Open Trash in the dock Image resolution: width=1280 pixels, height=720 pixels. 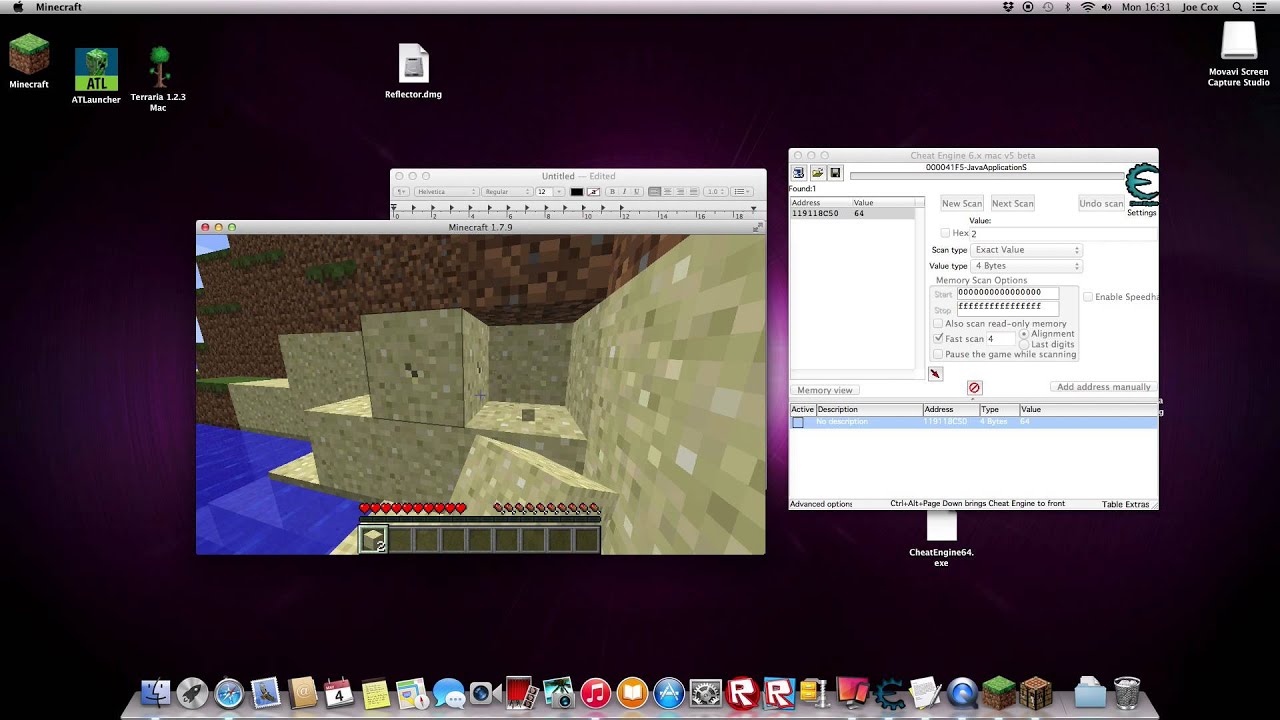1126,693
